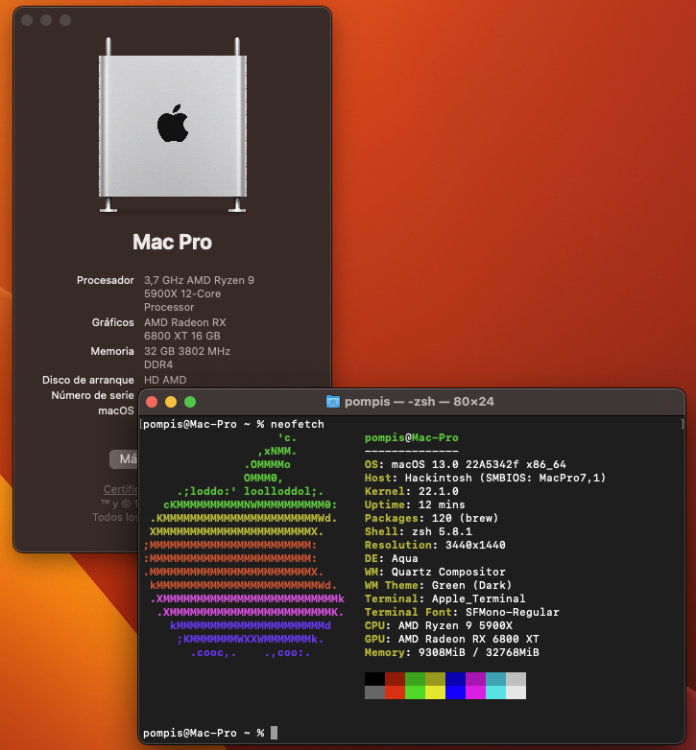The image size is (696, 750).
Task: Click the green 'pompis@Mac-Pro' neofetch header
Action: pyautogui.click(x=411, y=438)
